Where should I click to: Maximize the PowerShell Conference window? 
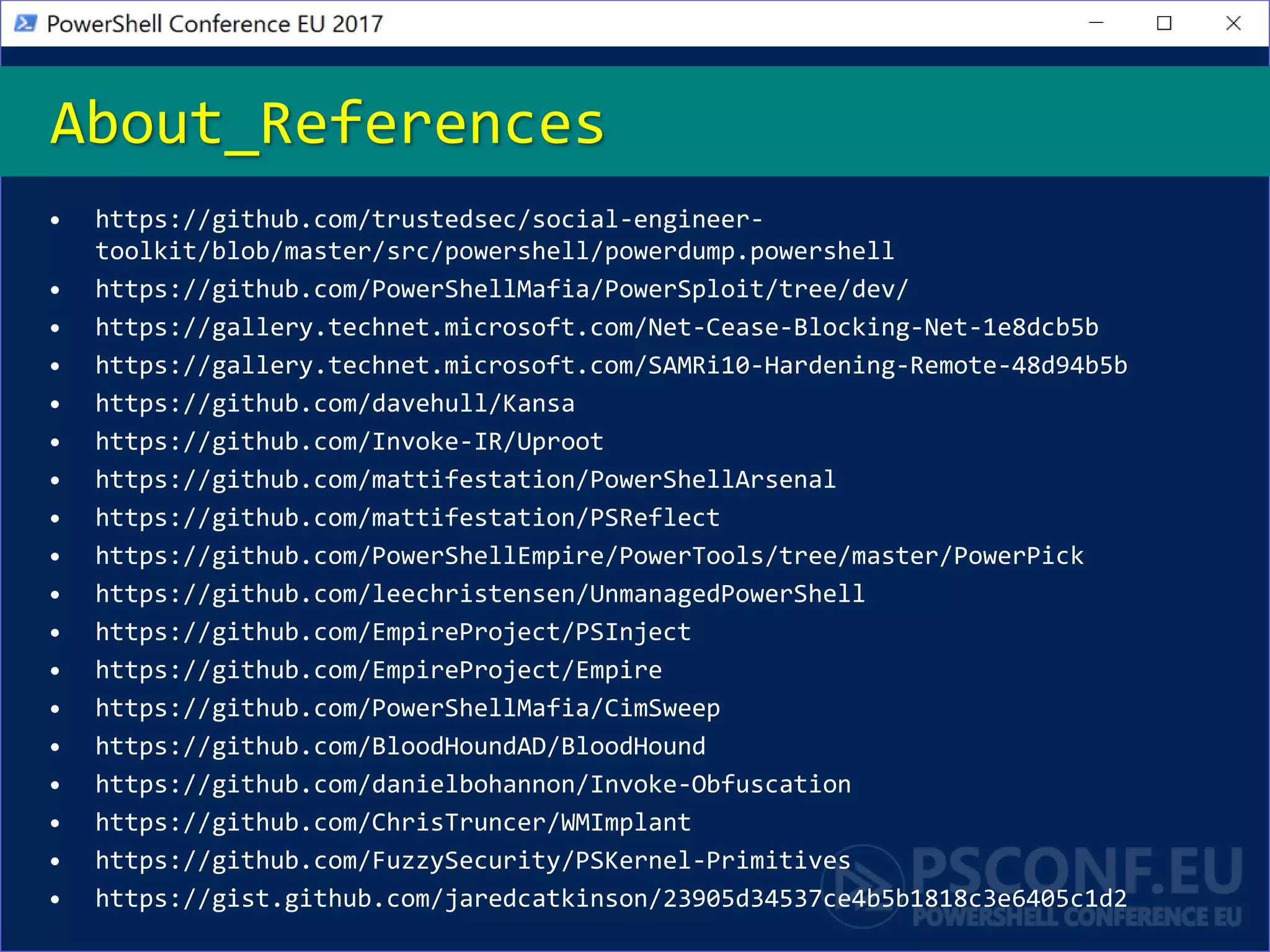tap(1165, 24)
